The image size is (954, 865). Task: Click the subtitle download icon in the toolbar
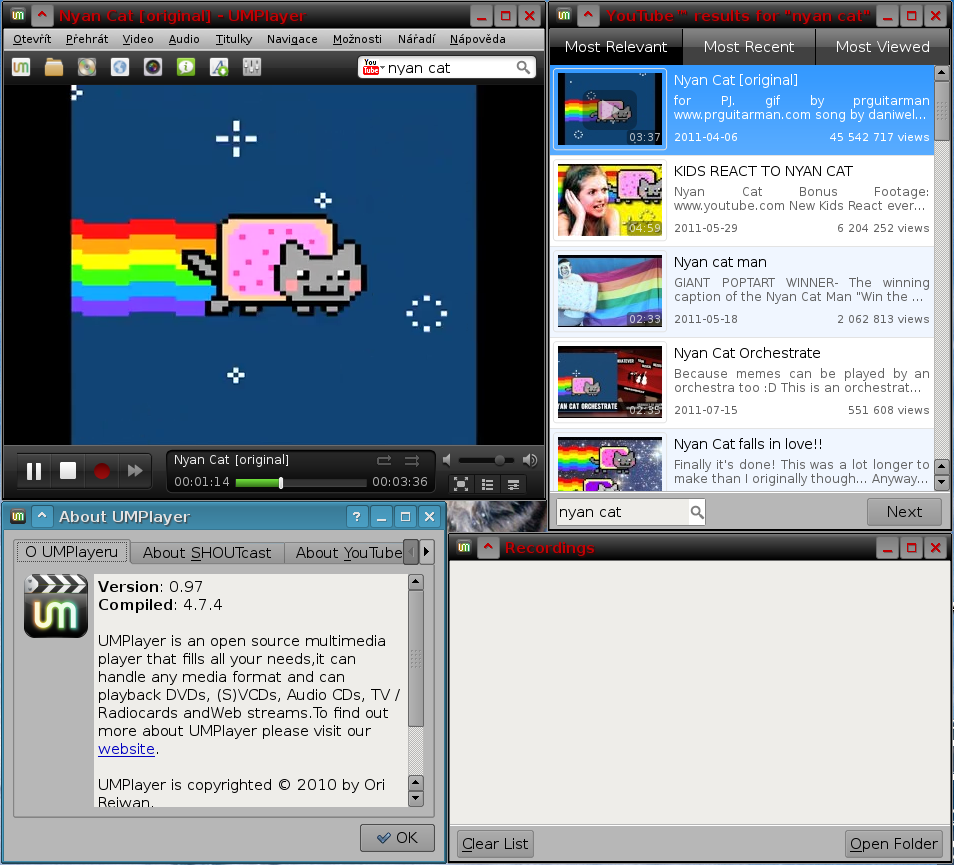[x=218, y=67]
